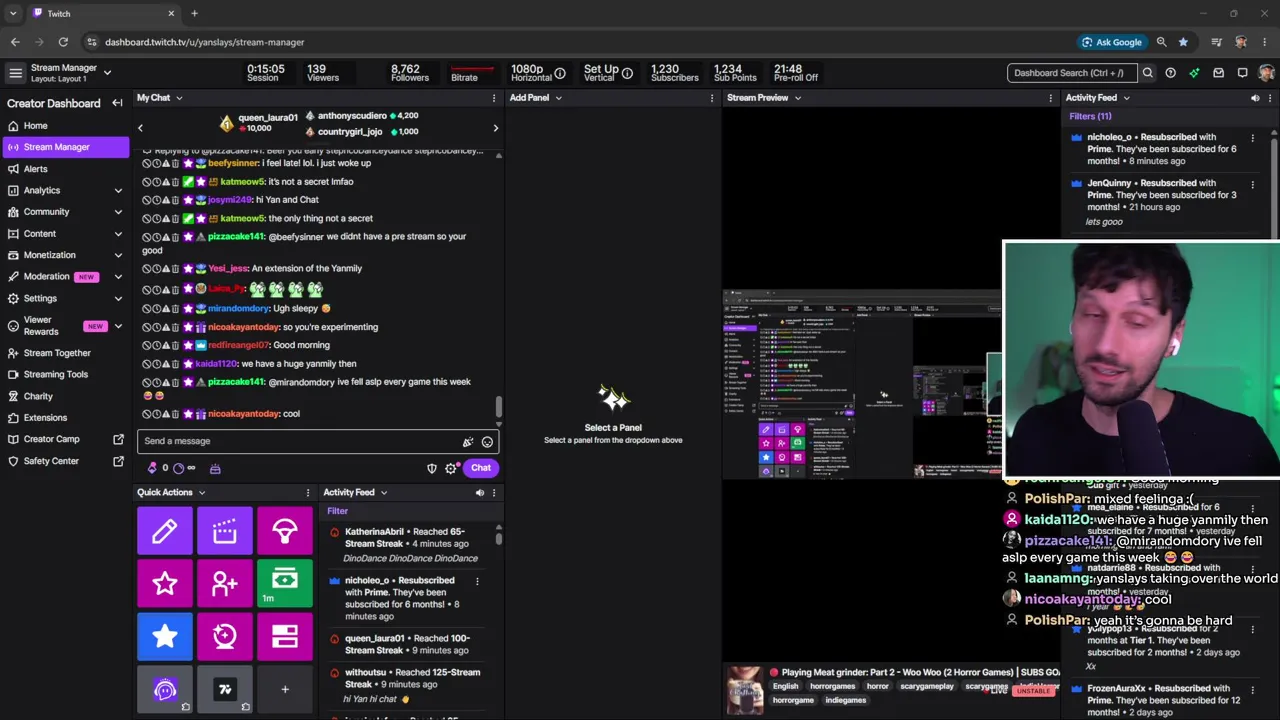Open Stream Preview panel options menu
The width and height of the screenshot is (1280, 720).
pos(1050,98)
